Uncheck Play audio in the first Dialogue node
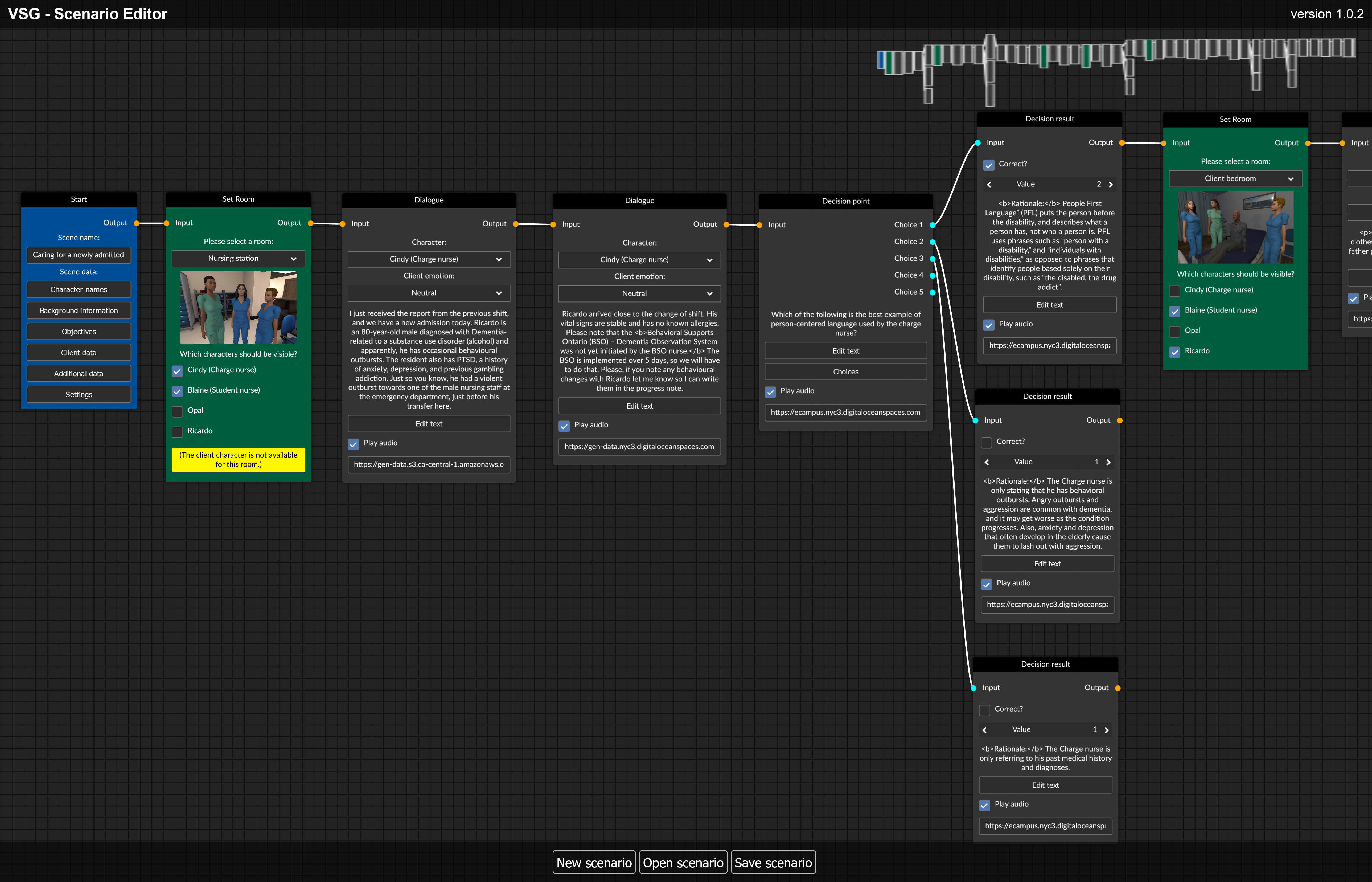 353,444
